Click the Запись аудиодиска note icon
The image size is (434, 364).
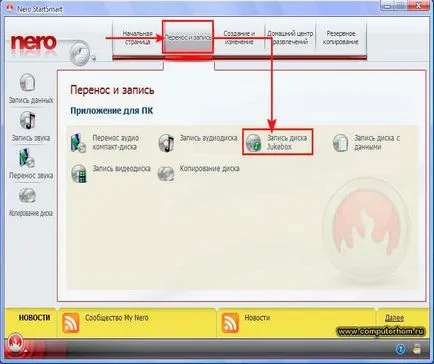(166, 143)
